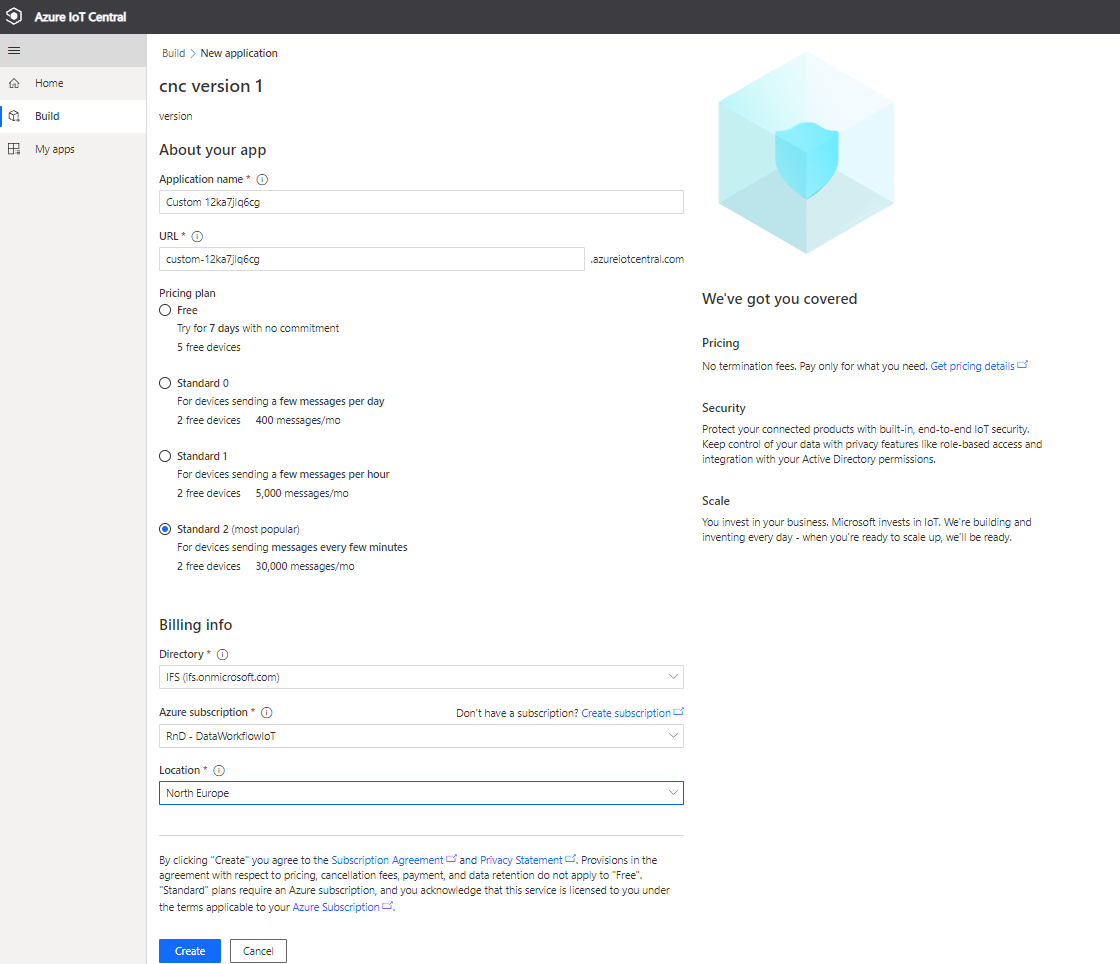The height and width of the screenshot is (964, 1120).
Task: Click the Azure IoT Central logo icon
Action: pos(15,17)
